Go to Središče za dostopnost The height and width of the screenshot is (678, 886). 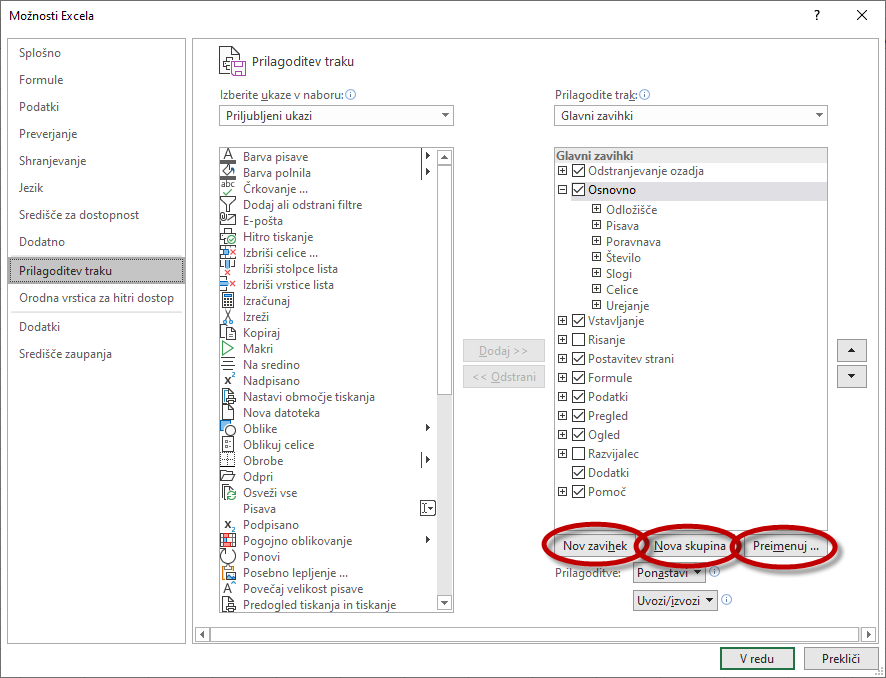pos(96,215)
